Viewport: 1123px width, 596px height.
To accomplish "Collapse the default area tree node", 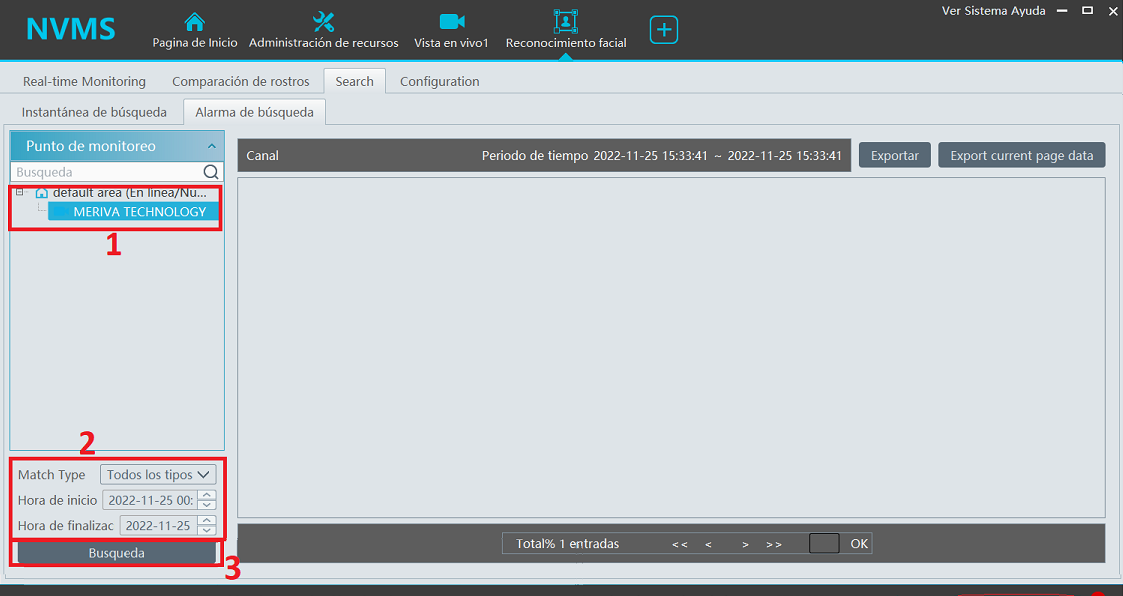I will tap(20, 191).
